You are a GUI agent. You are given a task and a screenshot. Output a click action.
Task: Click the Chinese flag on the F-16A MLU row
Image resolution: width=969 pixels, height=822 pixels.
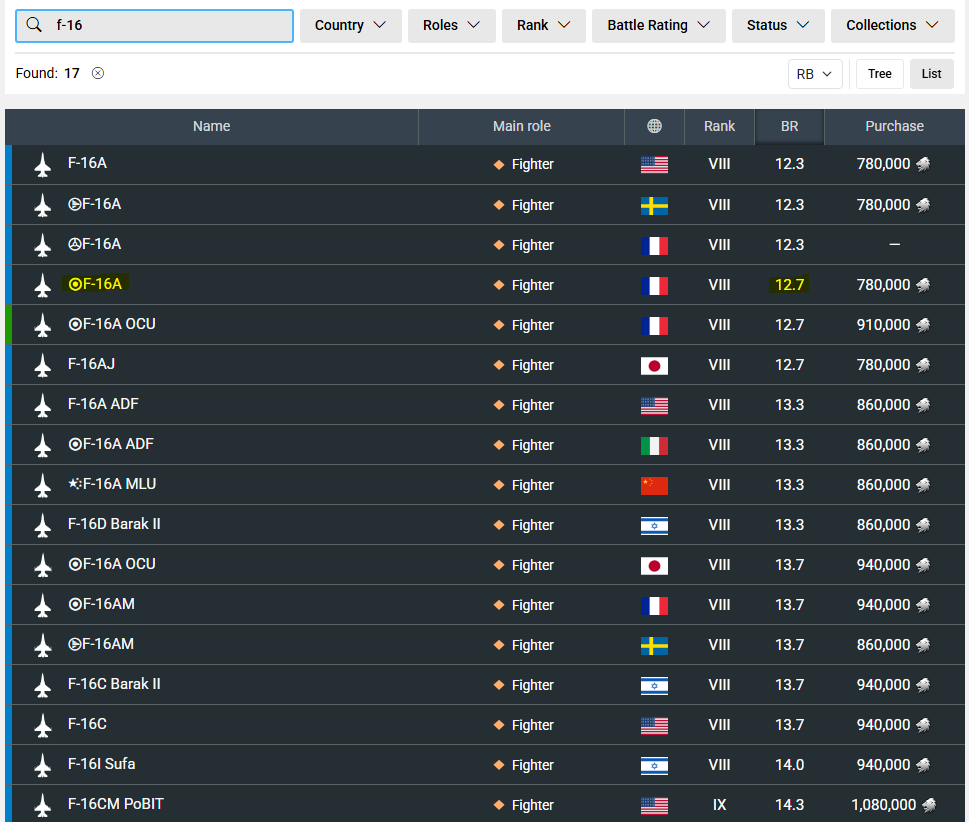(654, 485)
